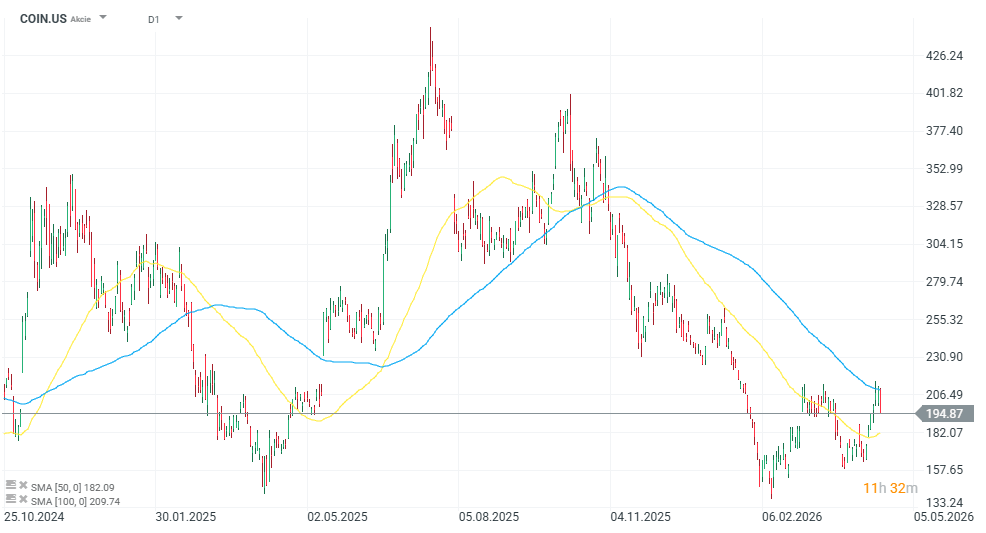Click the 06.02.2026 date axis label
986x533 pixels.
click(x=791, y=517)
